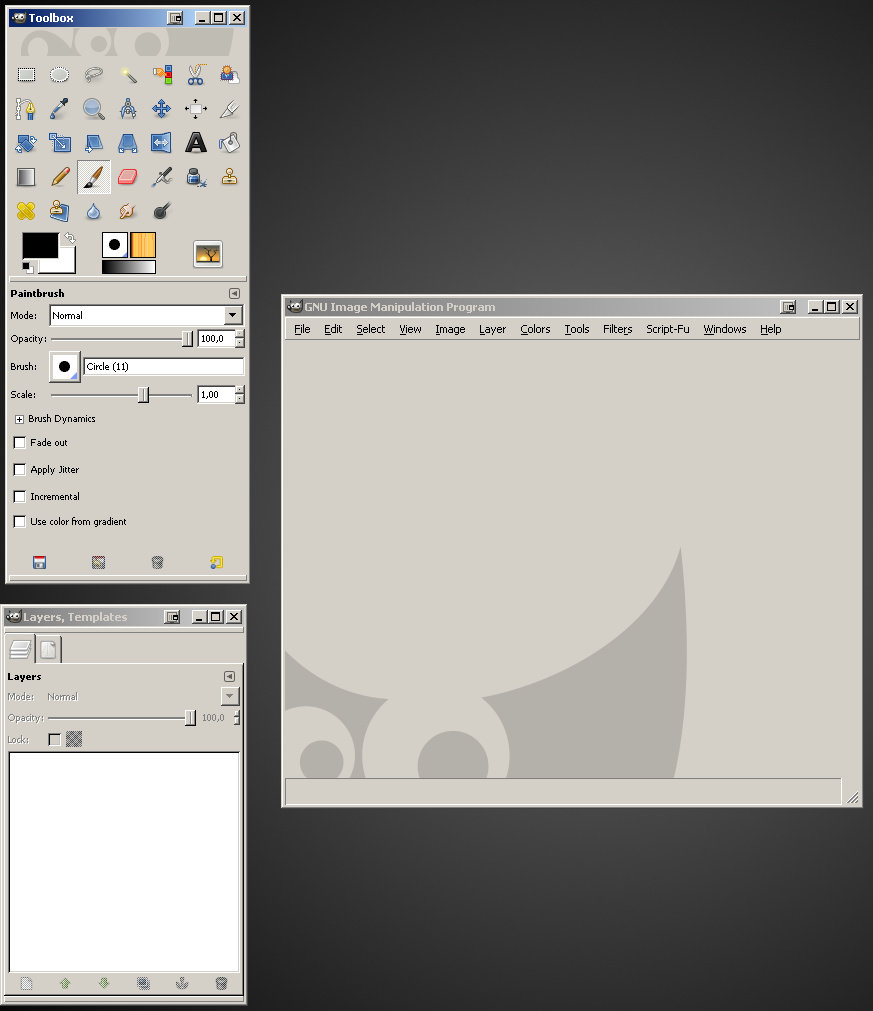This screenshot has height=1011, width=873.
Task: Activate the Crop knife tool
Action: [x=230, y=108]
